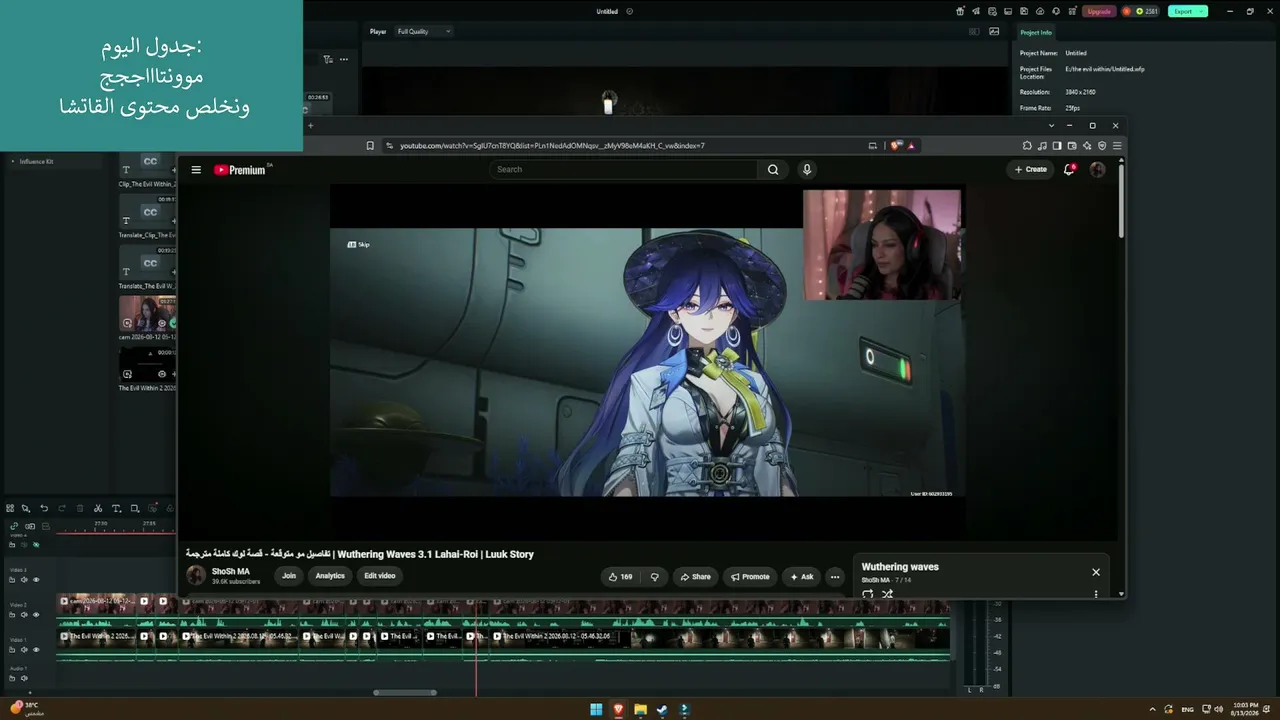Open the Brave VPN shield icon
Viewport: 1280px width, 720px height.
1102,146
